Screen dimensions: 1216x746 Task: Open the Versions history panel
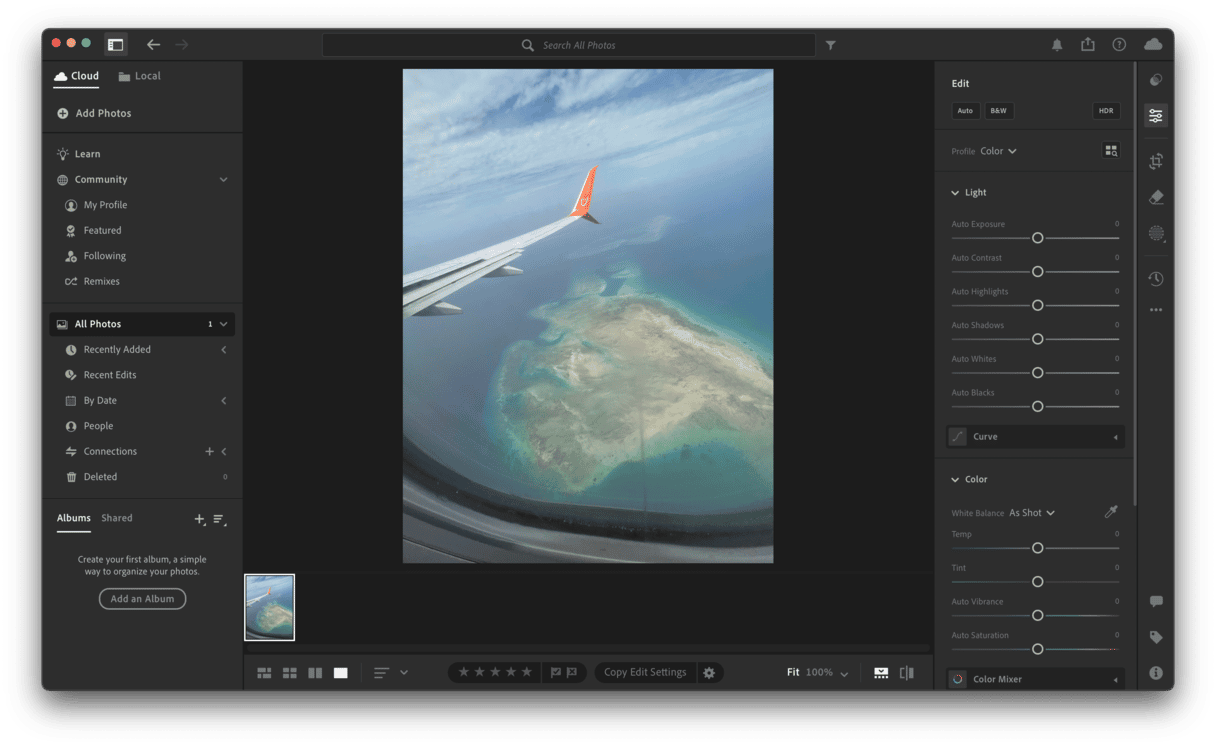coord(1156,279)
